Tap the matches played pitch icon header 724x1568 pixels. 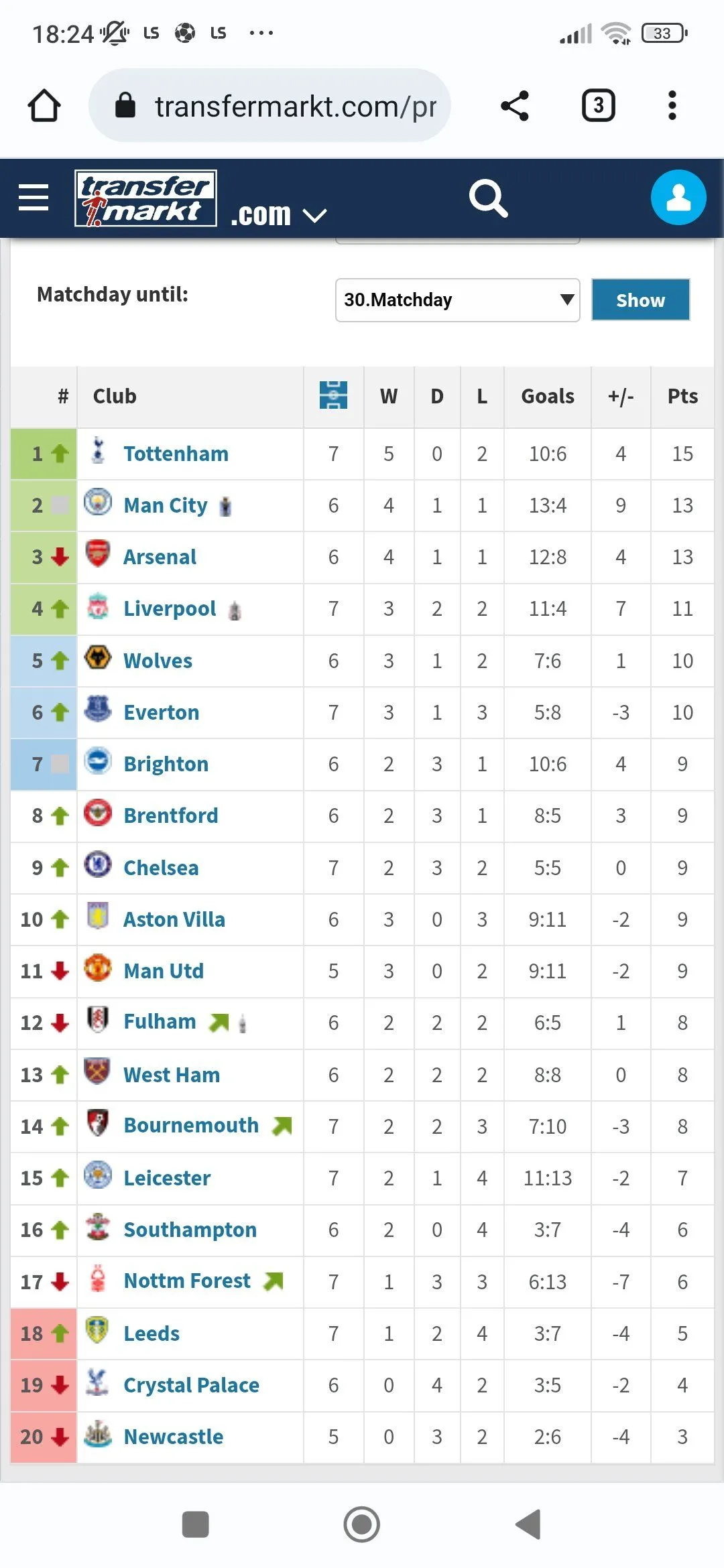[333, 395]
